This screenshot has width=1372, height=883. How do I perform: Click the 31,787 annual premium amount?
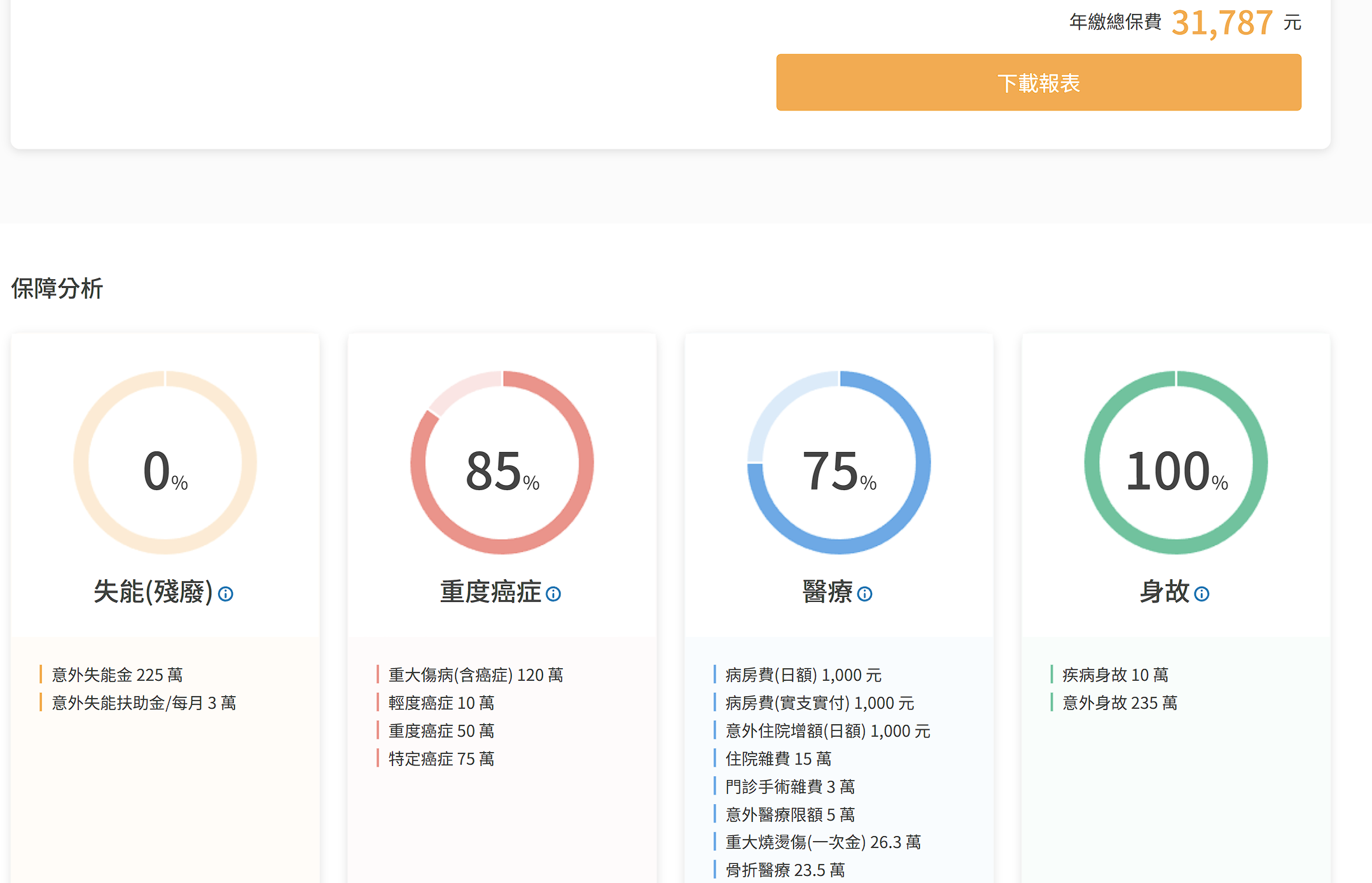pyautogui.click(x=1222, y=23)
